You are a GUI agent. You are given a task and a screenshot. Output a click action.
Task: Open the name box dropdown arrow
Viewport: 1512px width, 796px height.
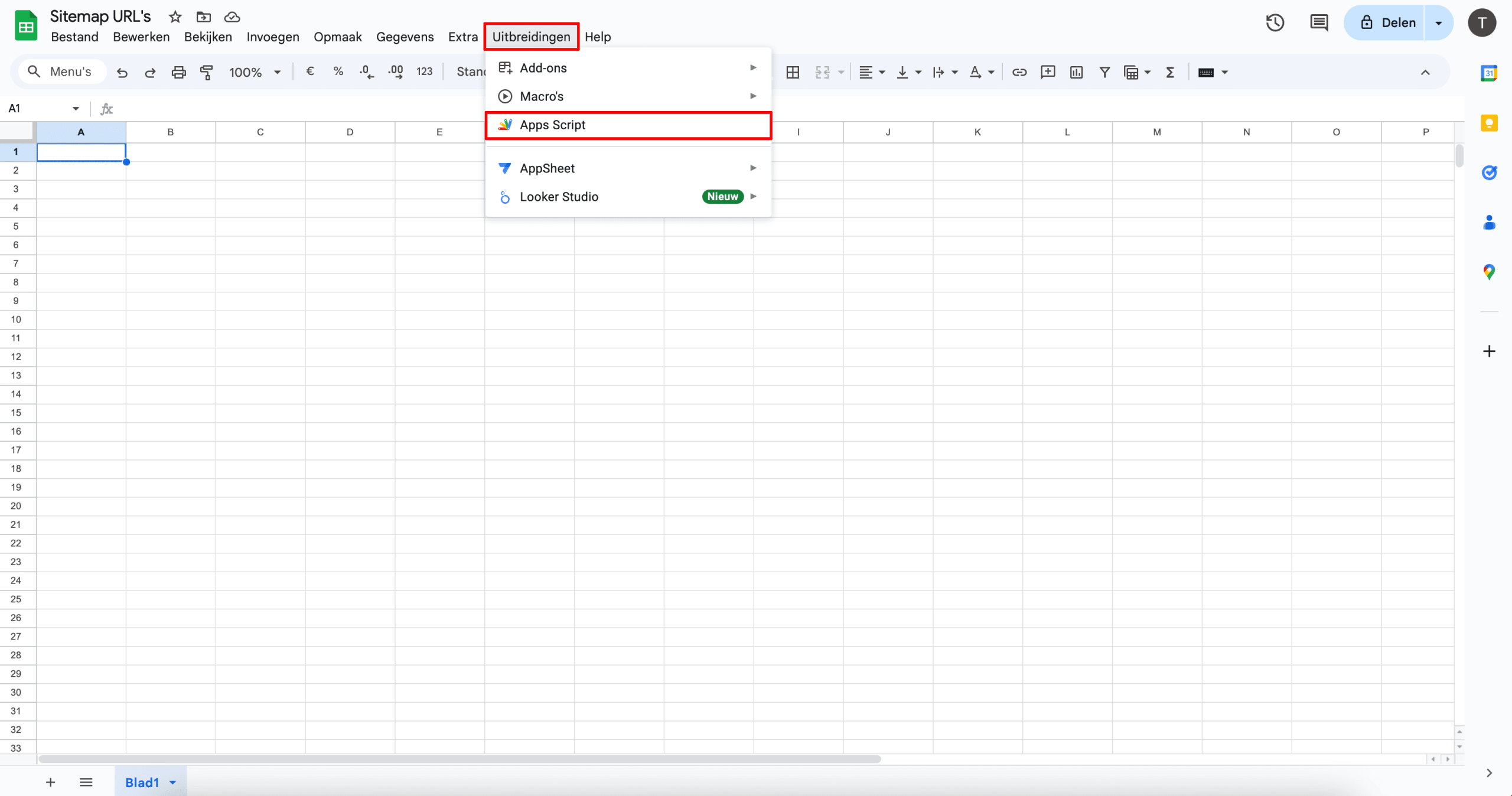76,109
